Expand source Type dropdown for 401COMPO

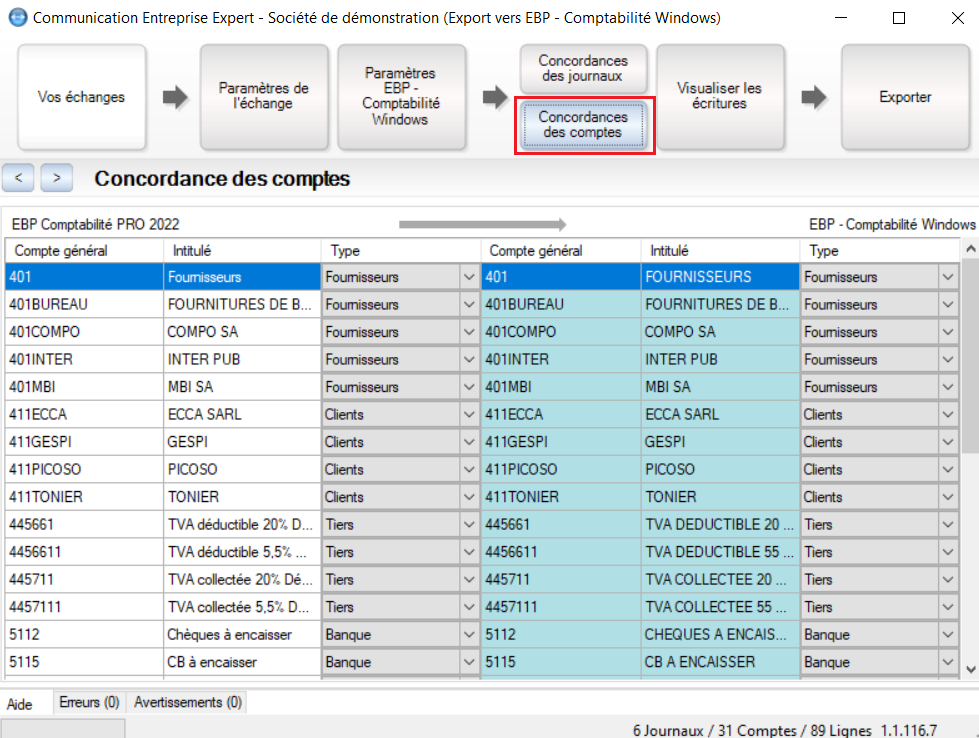pyautogui.click(x=469, y=332)
